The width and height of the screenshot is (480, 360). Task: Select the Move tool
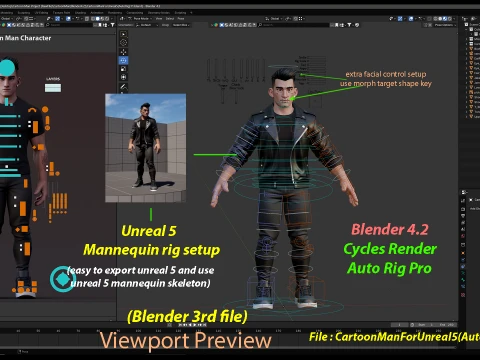123,52
